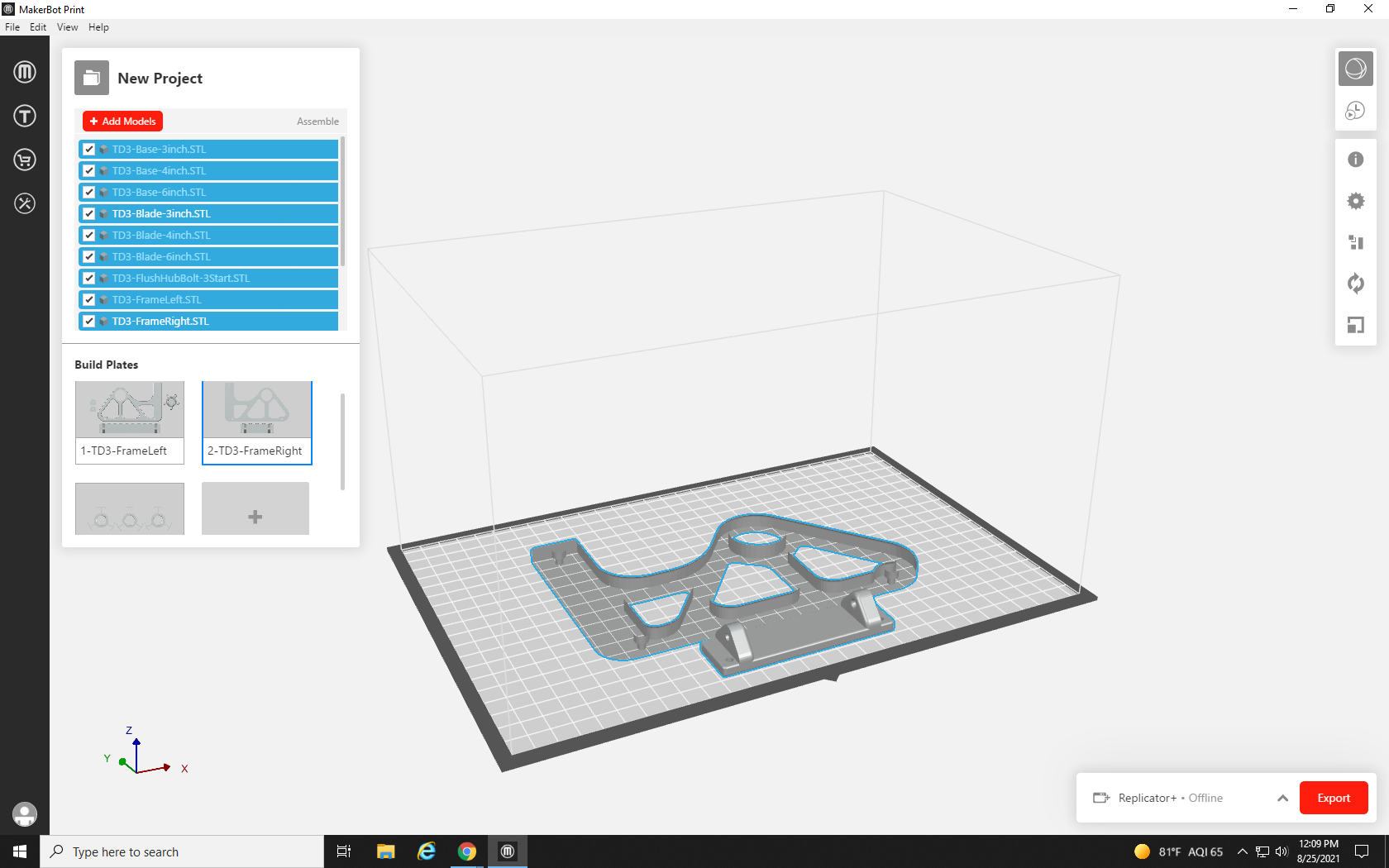1389x868 pixels.
Task: Open File Explorer from taskbar
Action: click(385, 851)
